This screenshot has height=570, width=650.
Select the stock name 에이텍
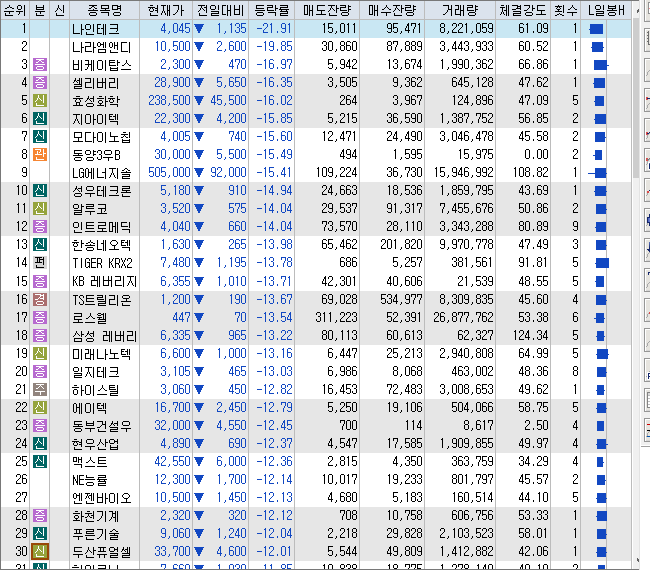(90, 407)
